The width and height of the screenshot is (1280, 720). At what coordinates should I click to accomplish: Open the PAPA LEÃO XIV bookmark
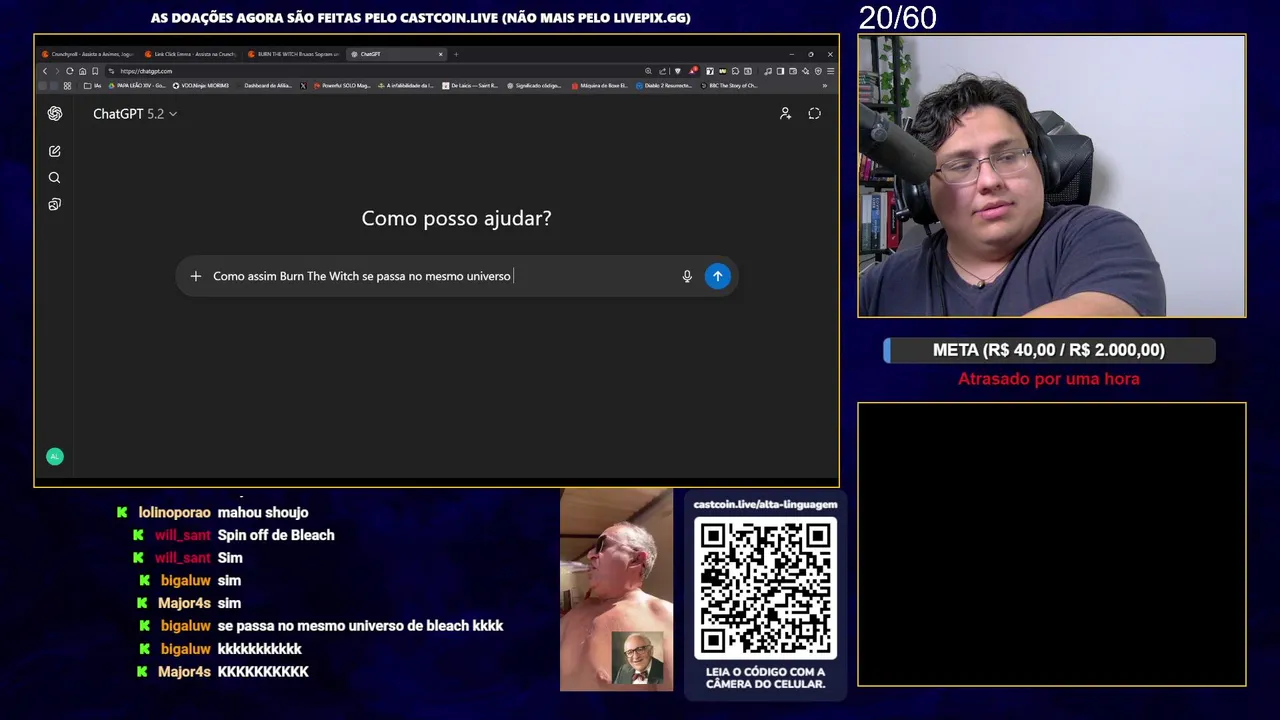[137, 86]
